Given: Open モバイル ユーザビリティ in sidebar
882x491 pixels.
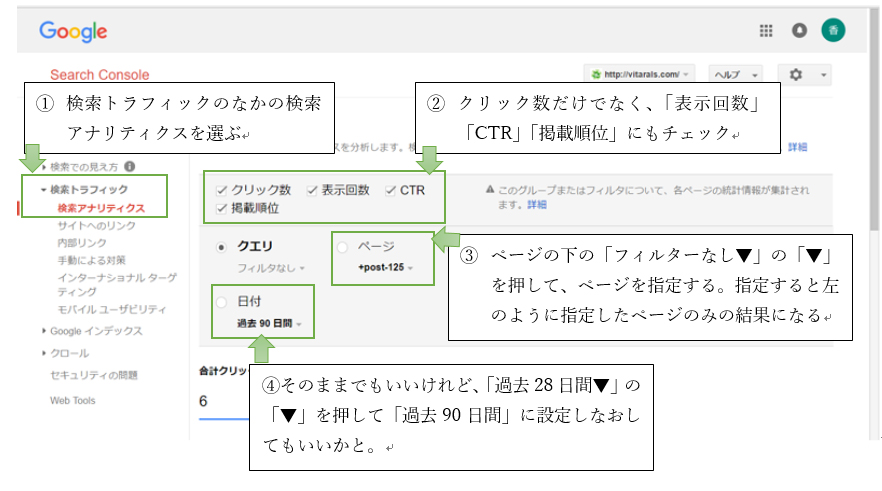Looking at the screenshot, I should pos(111,310).
